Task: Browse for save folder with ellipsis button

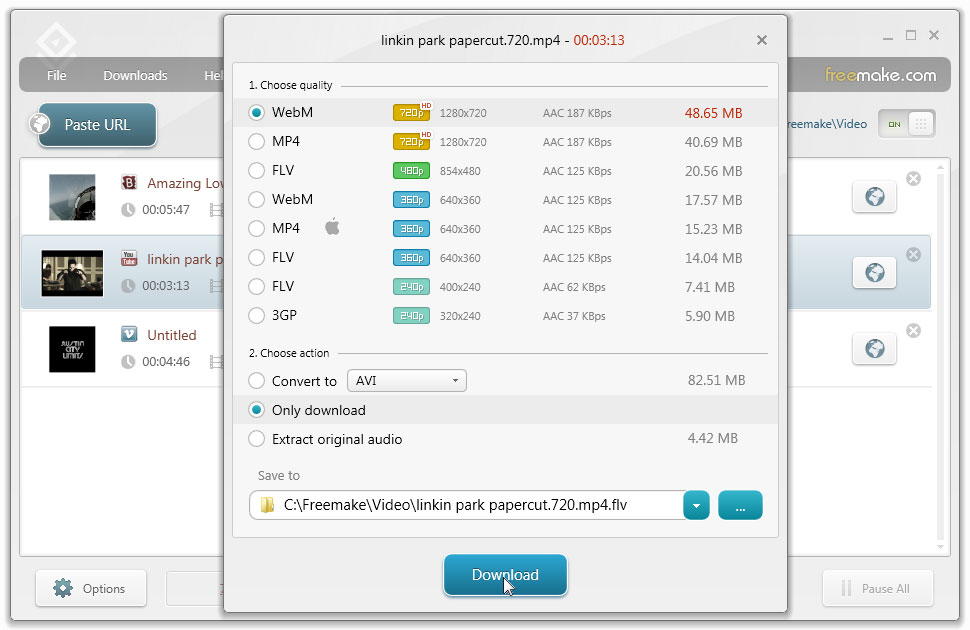Action: [x=740, y=506]
